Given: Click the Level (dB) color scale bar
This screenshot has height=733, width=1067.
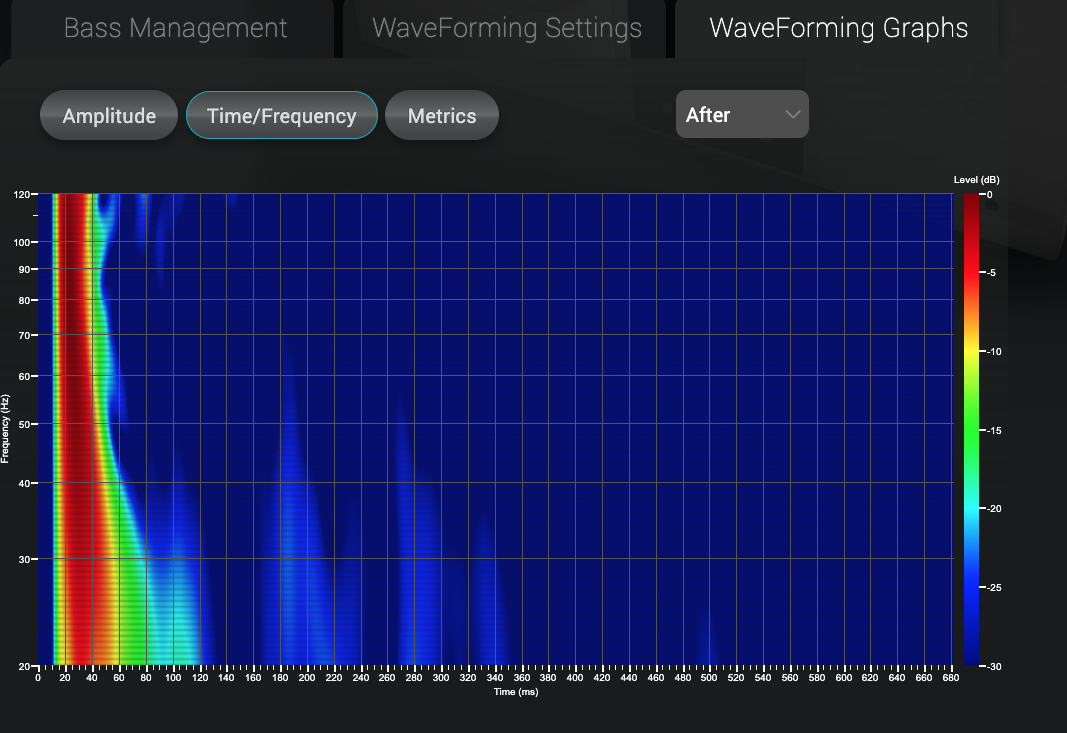Looking at the screenshot, I should (970, 429).
